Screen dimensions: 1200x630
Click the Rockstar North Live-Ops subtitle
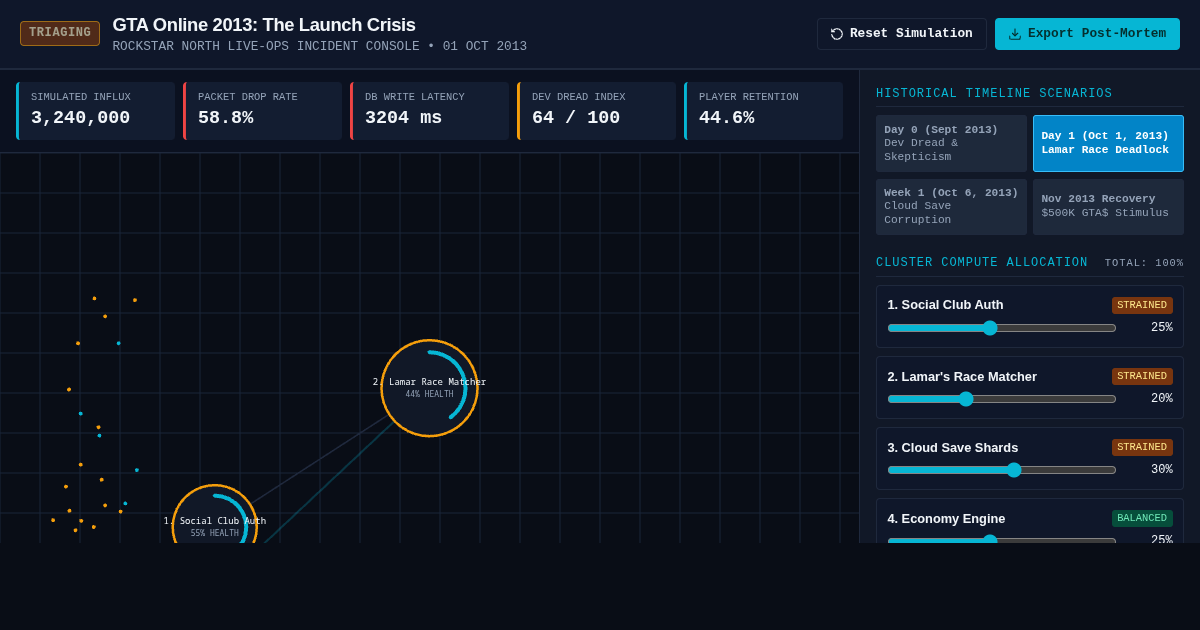(x=319, y=47)
